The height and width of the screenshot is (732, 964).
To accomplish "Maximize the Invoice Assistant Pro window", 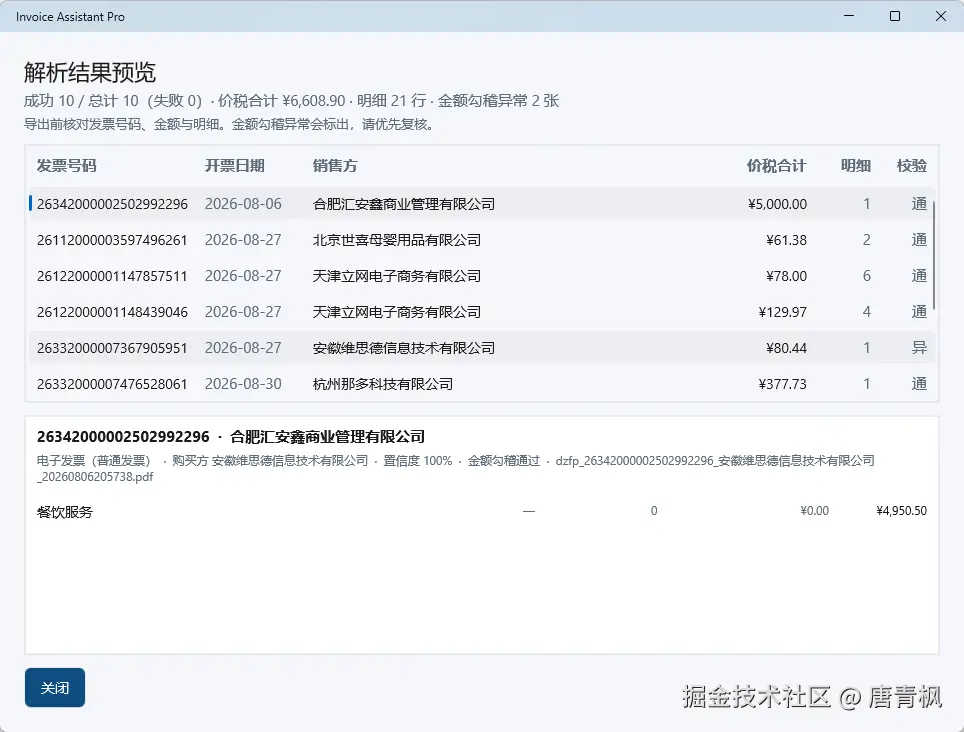I will (x=895, y=16).
